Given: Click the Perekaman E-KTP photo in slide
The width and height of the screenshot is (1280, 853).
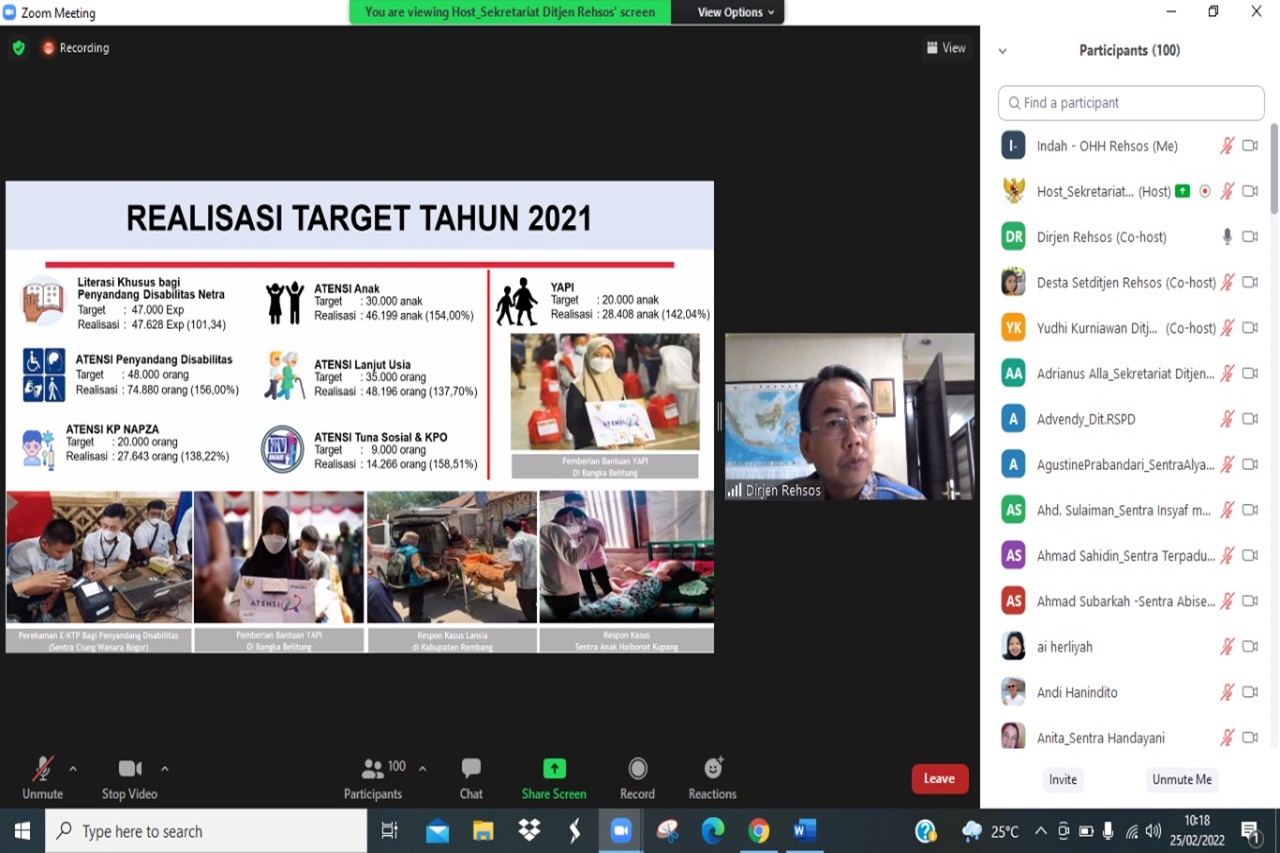Looking at the screenshot, I should coord(99,557).
